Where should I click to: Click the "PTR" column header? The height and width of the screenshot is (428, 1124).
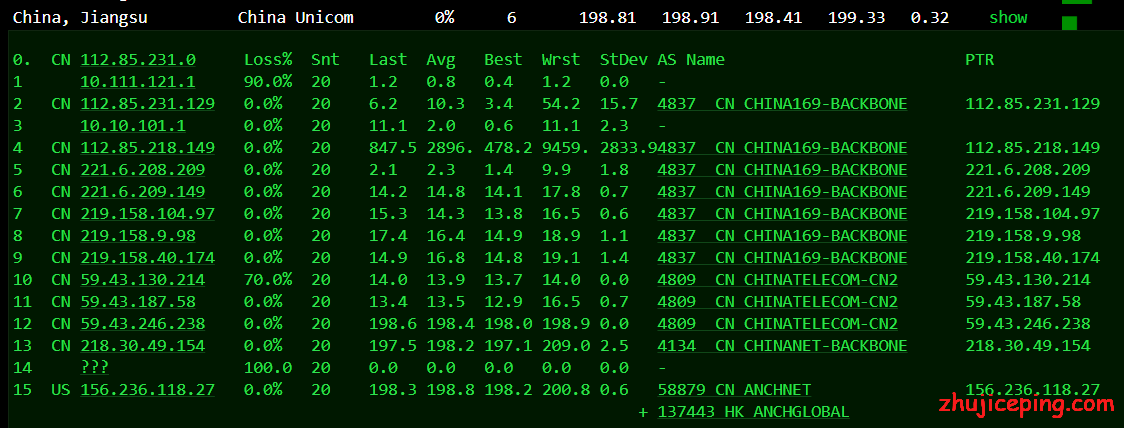pos(979,60)
